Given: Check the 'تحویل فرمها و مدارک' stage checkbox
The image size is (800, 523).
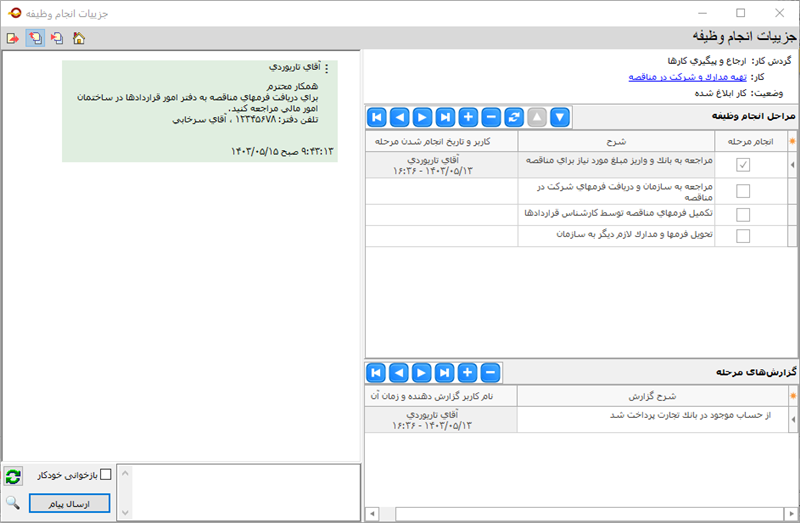Looking at the screenshot, I should [743, 236].
